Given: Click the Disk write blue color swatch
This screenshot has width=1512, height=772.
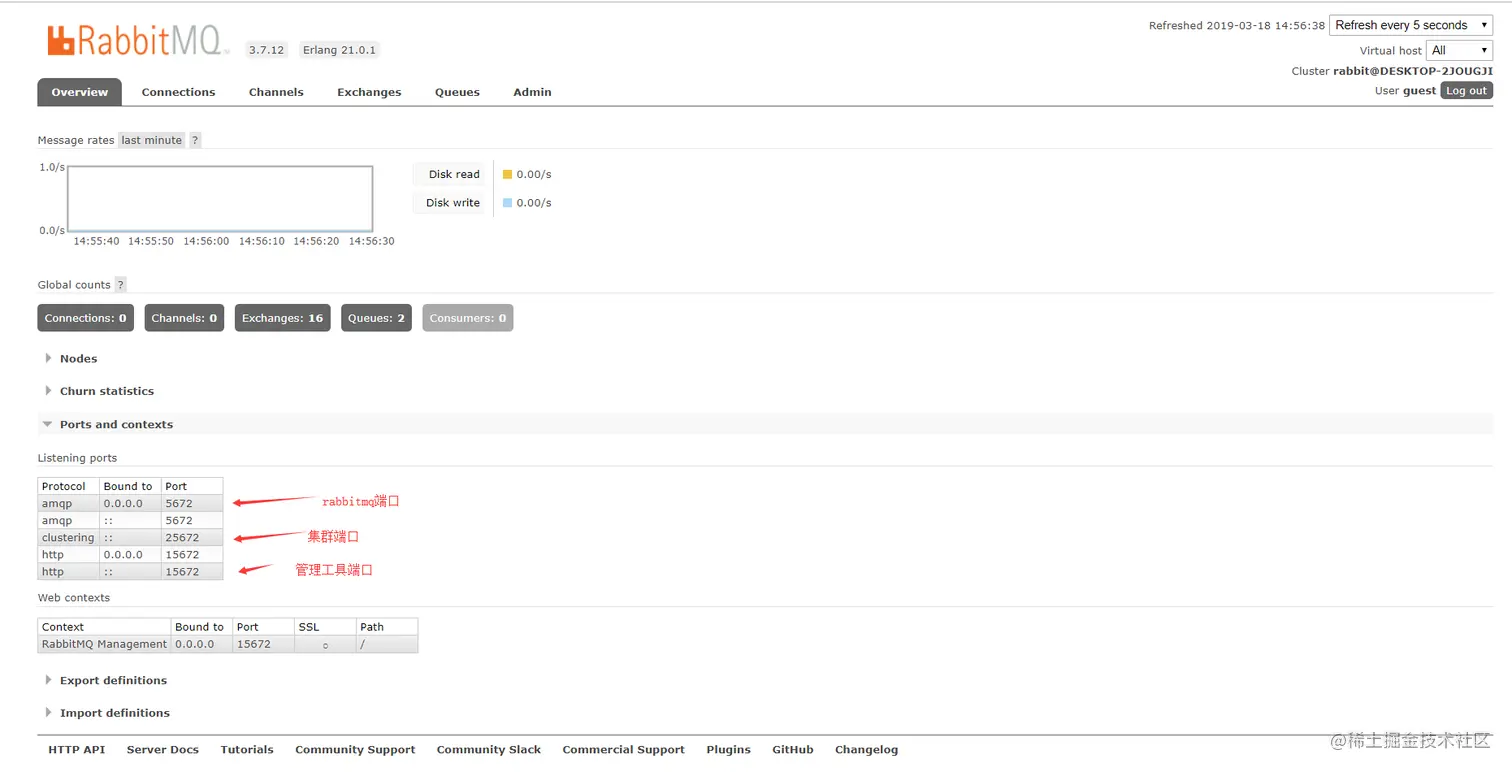Looking at the screenshot, I should click(507, 202).
